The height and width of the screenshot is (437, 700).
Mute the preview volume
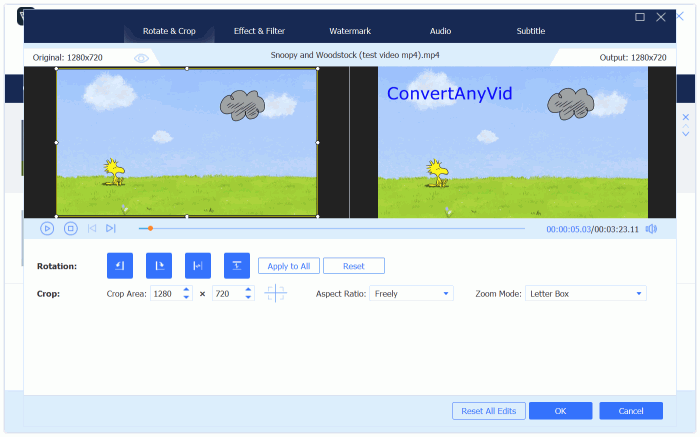click(651, 229)
